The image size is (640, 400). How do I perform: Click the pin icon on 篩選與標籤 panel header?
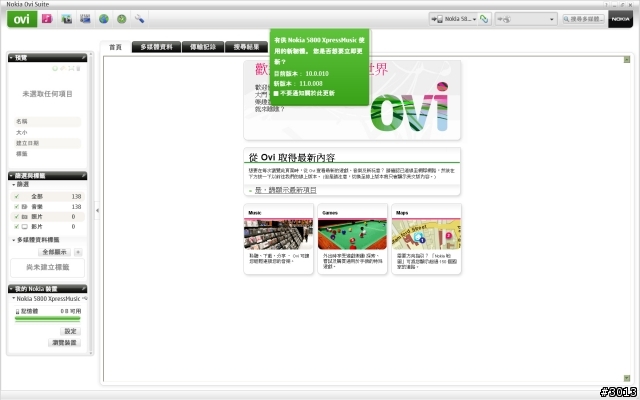click(x=83, y=176)
